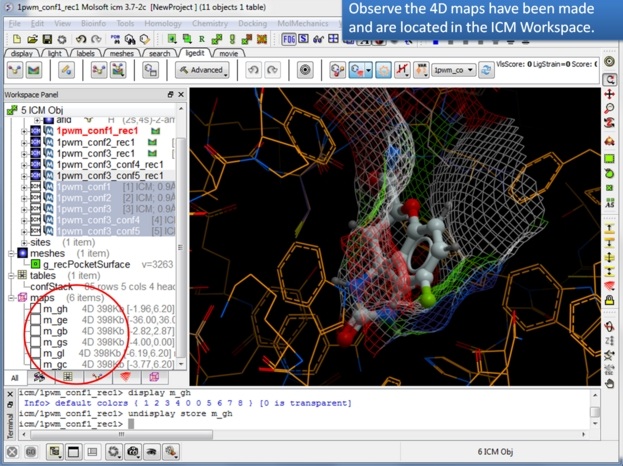Click the Open file folder icon

32,37
